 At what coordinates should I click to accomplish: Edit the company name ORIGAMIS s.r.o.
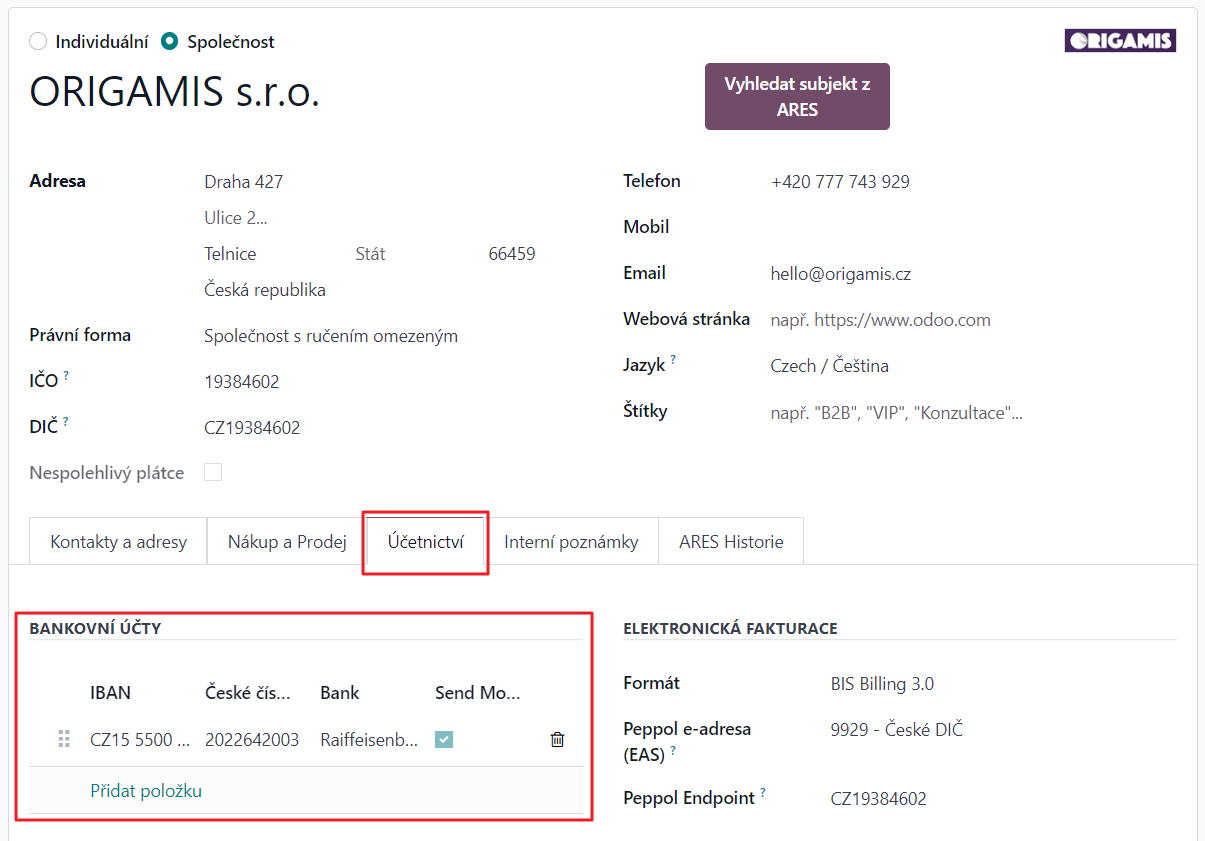[175, 92]
